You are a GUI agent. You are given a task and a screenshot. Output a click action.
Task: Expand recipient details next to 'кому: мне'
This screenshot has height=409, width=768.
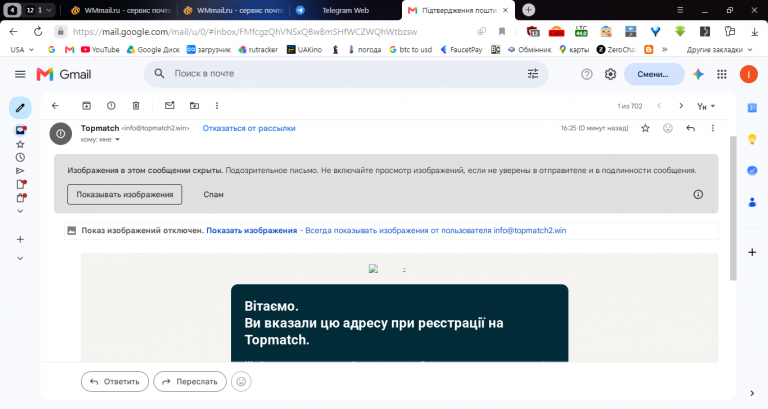click(x=118, y=140)
